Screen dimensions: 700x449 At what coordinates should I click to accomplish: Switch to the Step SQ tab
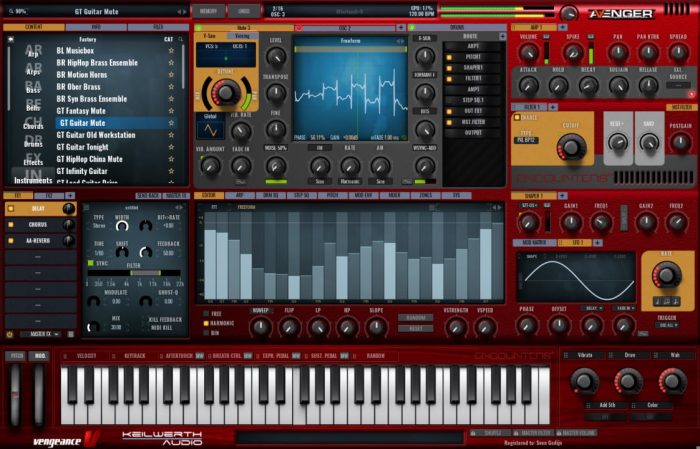[302, 195]
